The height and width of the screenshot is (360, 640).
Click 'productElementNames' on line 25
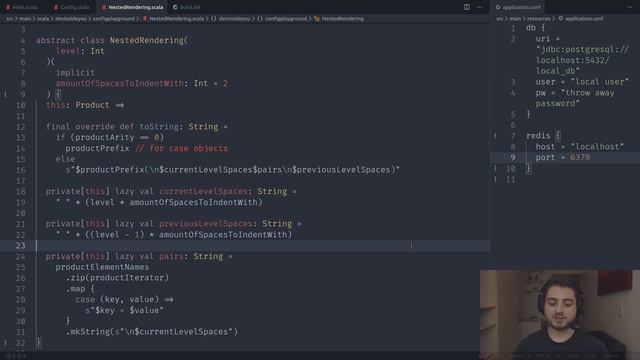point(102,267)
